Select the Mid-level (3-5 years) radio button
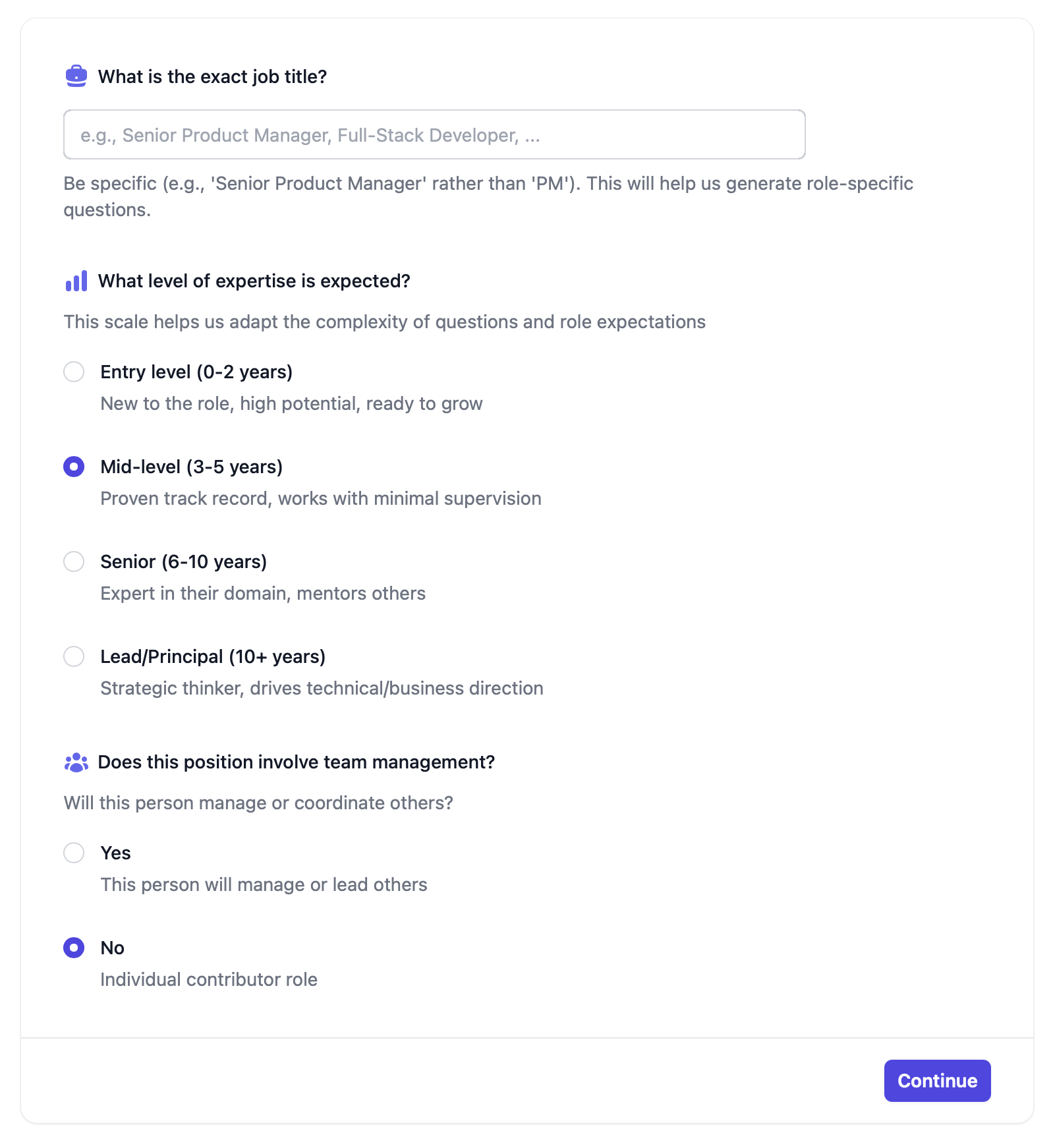1053x1148 pixels. (x=74, y=466)
